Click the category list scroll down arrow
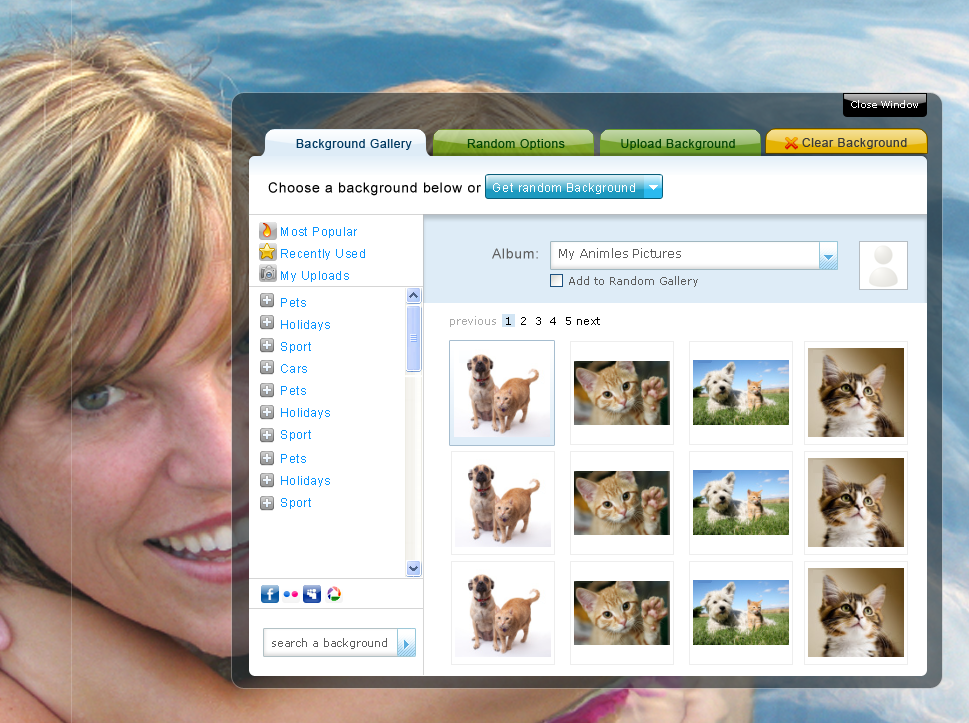 (x=413, y=568)
